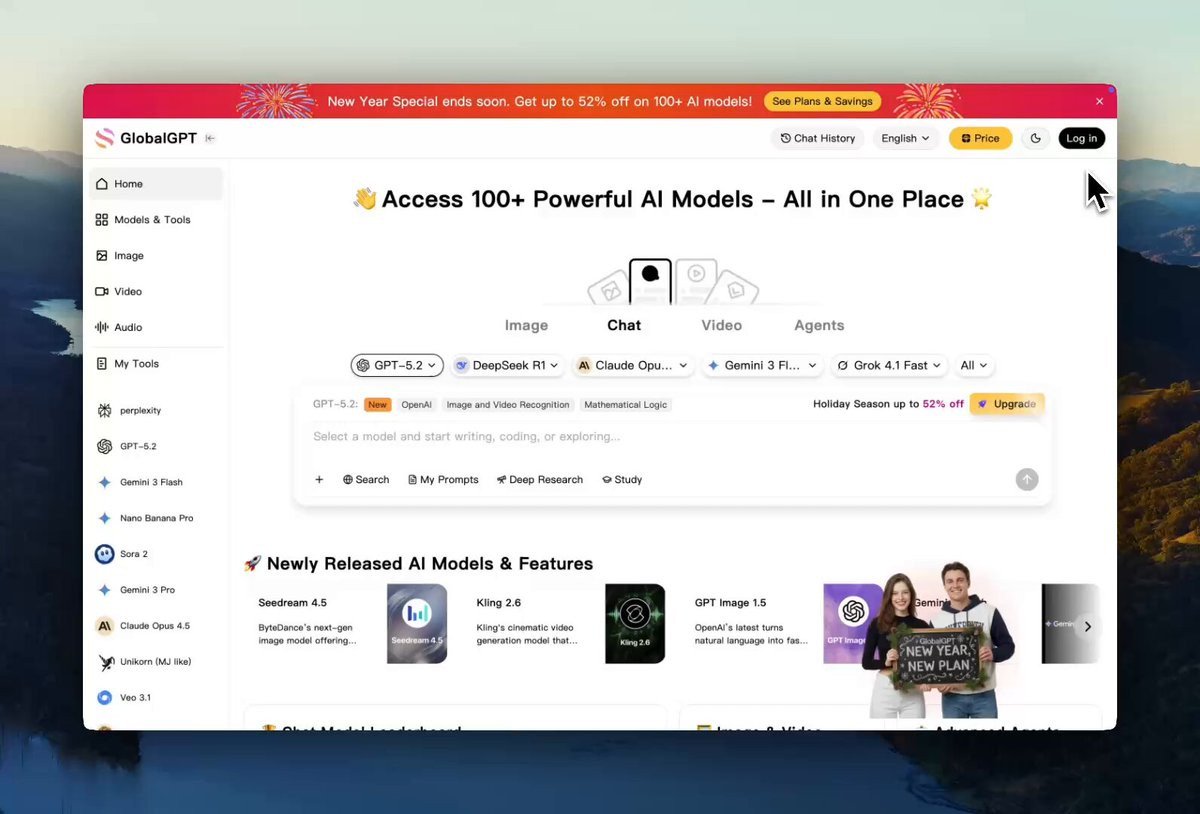
Task: Click the Seedream 4.5 card title
Action: pos(292,603)
